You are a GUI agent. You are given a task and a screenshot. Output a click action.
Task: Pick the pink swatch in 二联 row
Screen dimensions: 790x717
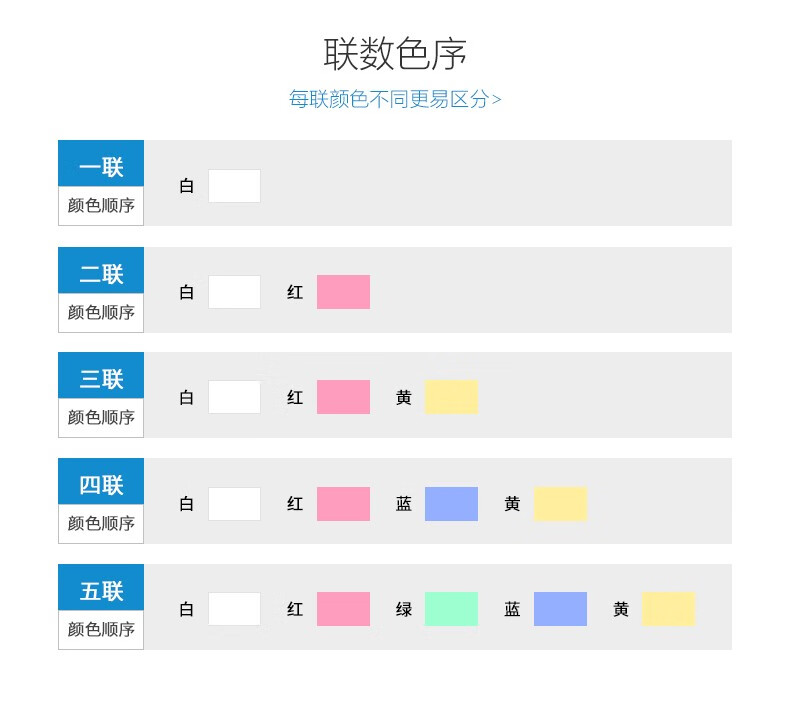pos(343,292)
